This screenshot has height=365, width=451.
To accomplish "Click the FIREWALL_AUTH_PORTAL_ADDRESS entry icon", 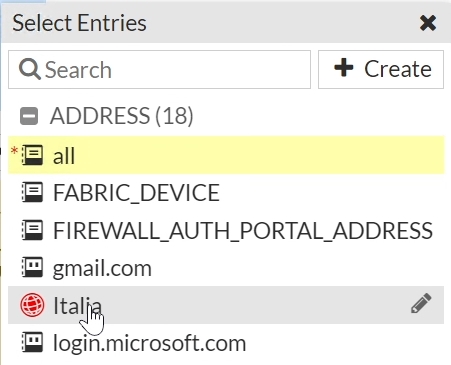I will point(32,230).
